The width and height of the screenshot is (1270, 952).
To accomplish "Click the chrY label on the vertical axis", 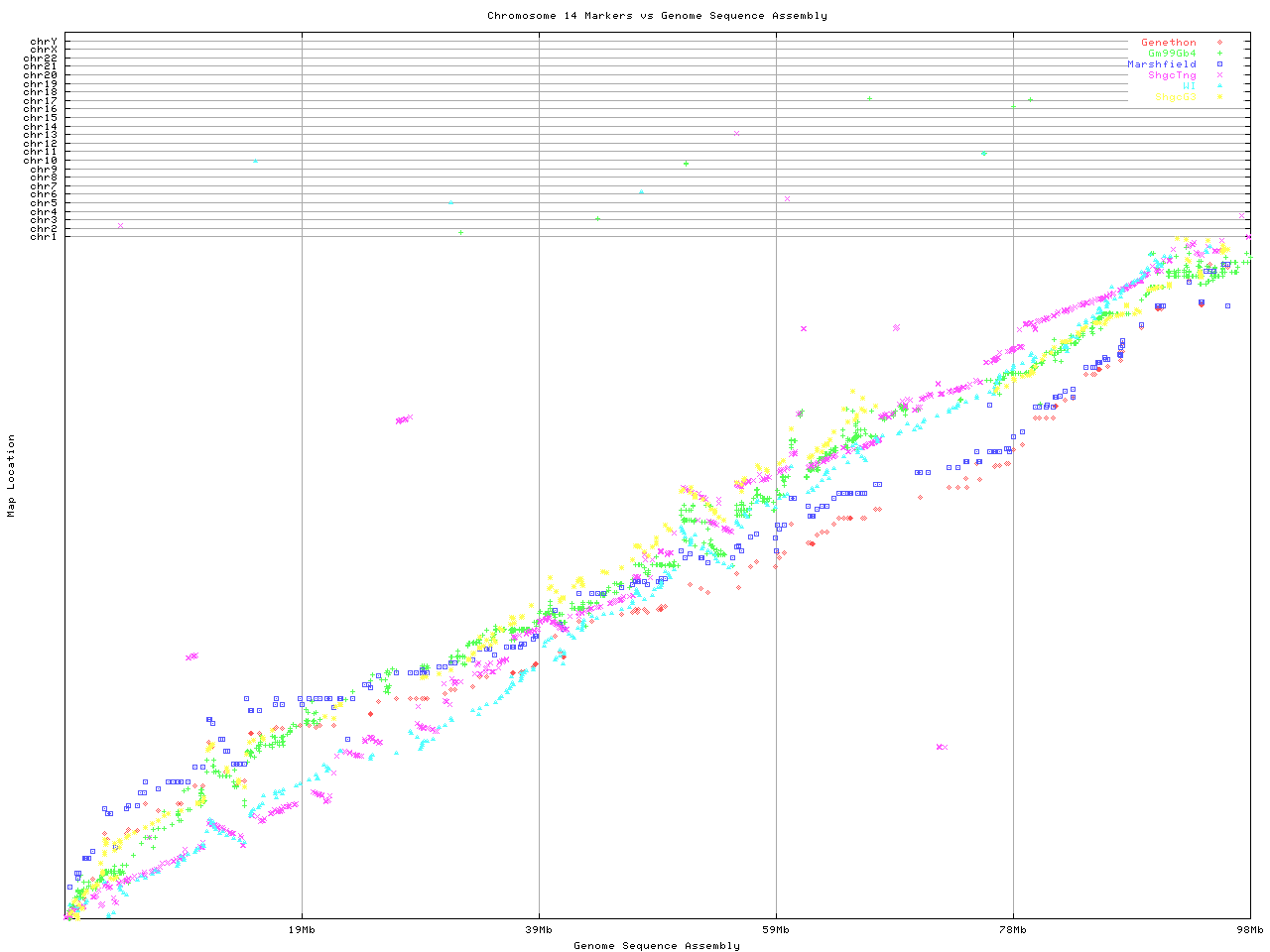I will tap(44, 42).
